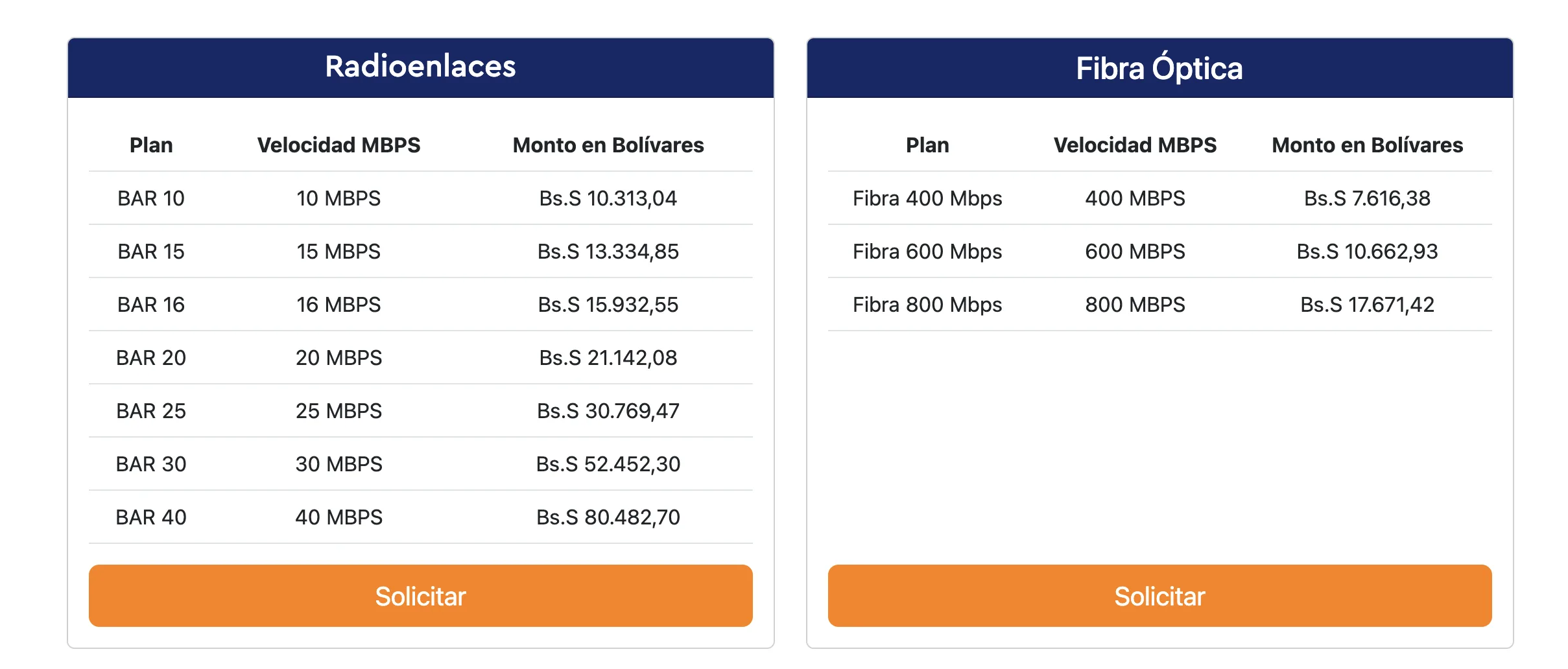Image resolution: width=1568 pixels, height=669 pixels.
Task: Select the Fibra 600 Mbps plan name
Action: pyautogui.click(x=927, y=252)
